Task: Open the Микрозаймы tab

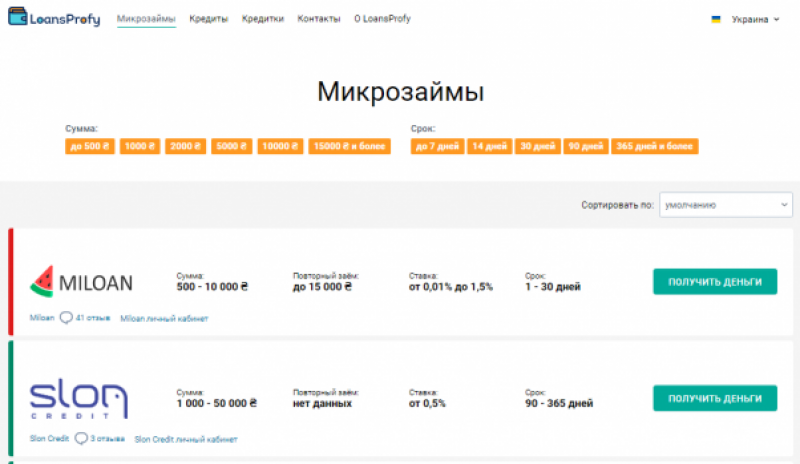Action: click(x=146, y=19)
